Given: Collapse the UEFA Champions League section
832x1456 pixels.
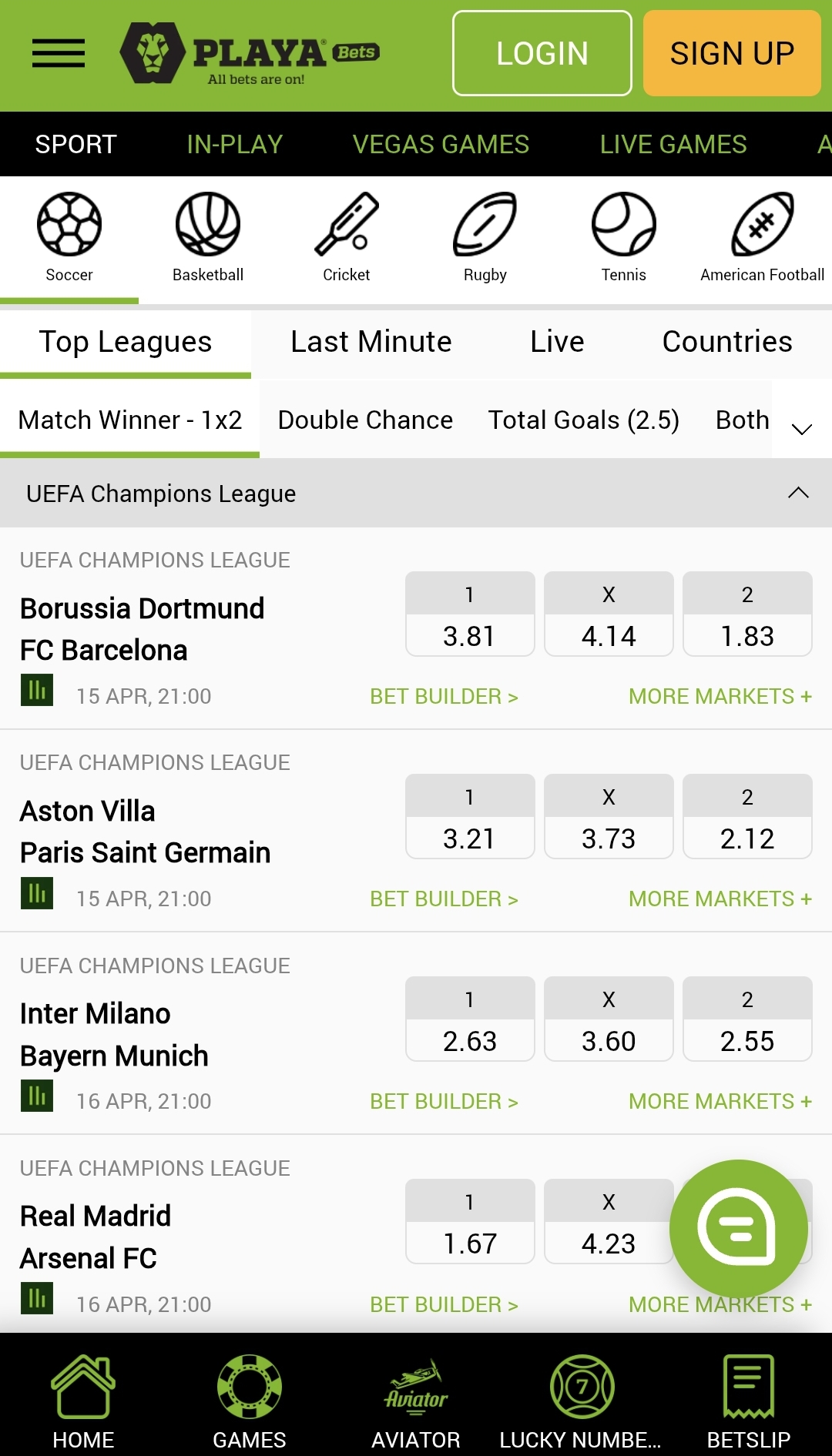Looking at the screenshot, I should [798, 493].
